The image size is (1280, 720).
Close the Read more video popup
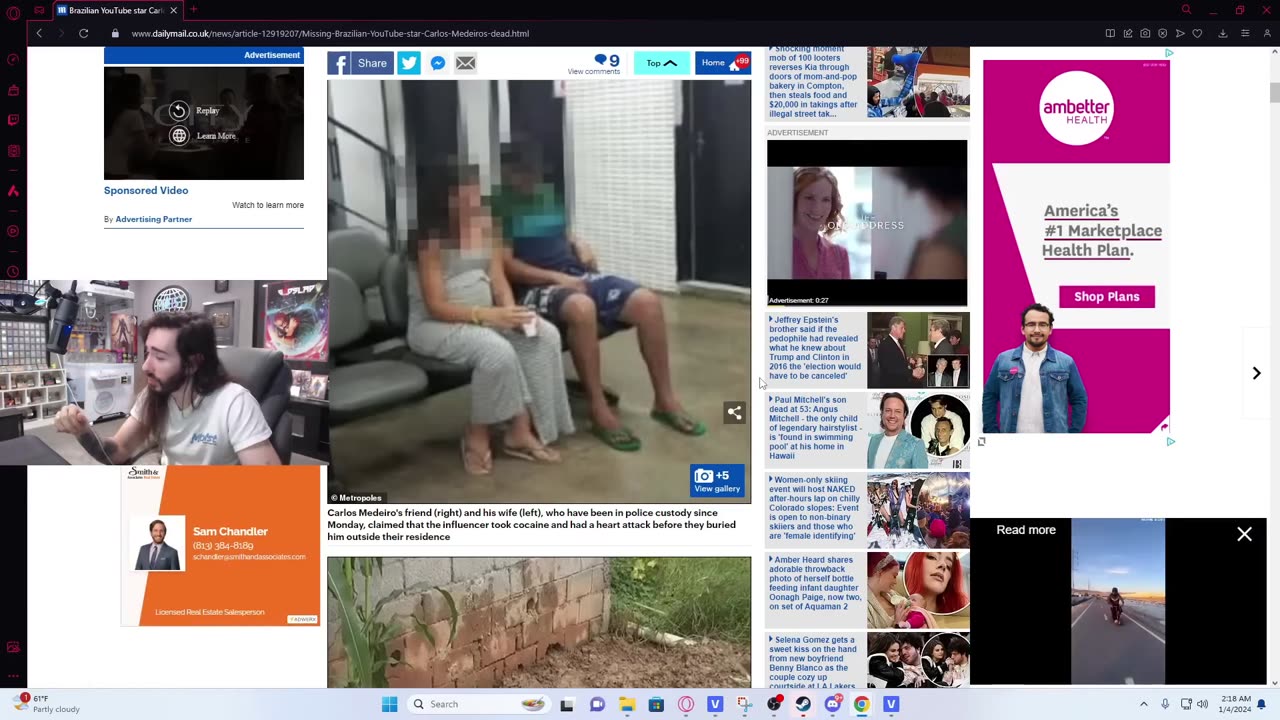[1244, 535]
